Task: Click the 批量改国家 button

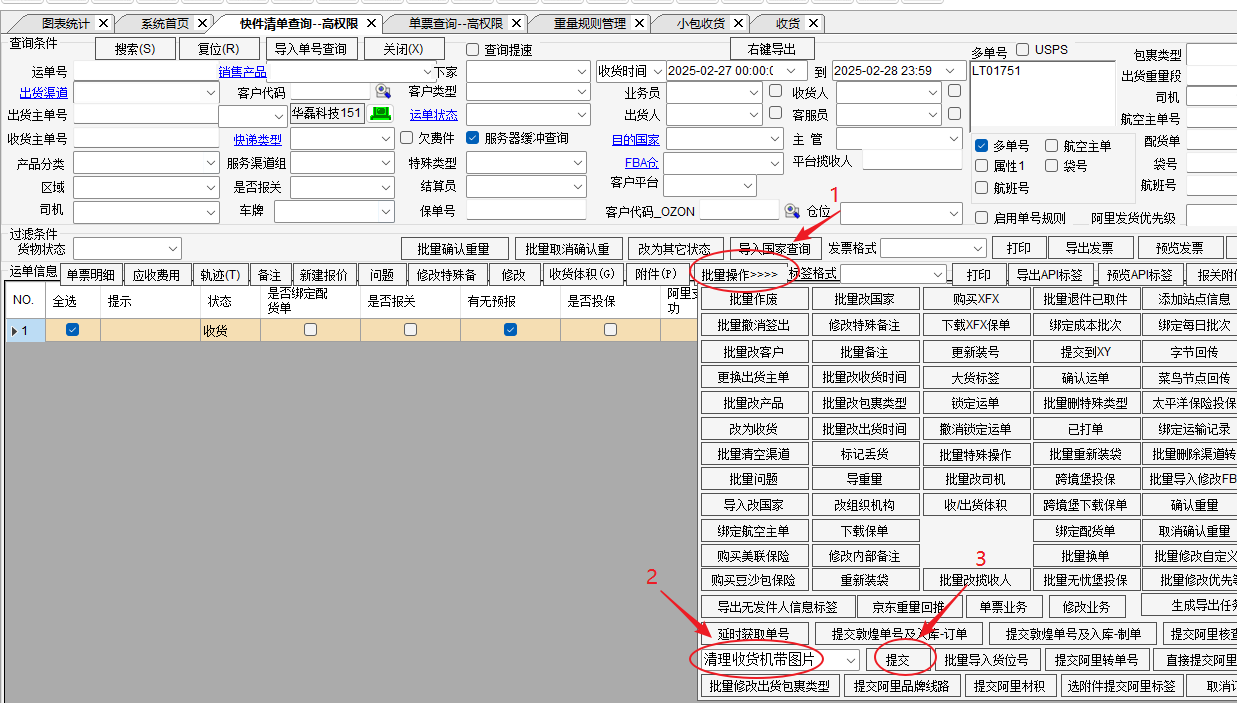Action: point(867,299)
